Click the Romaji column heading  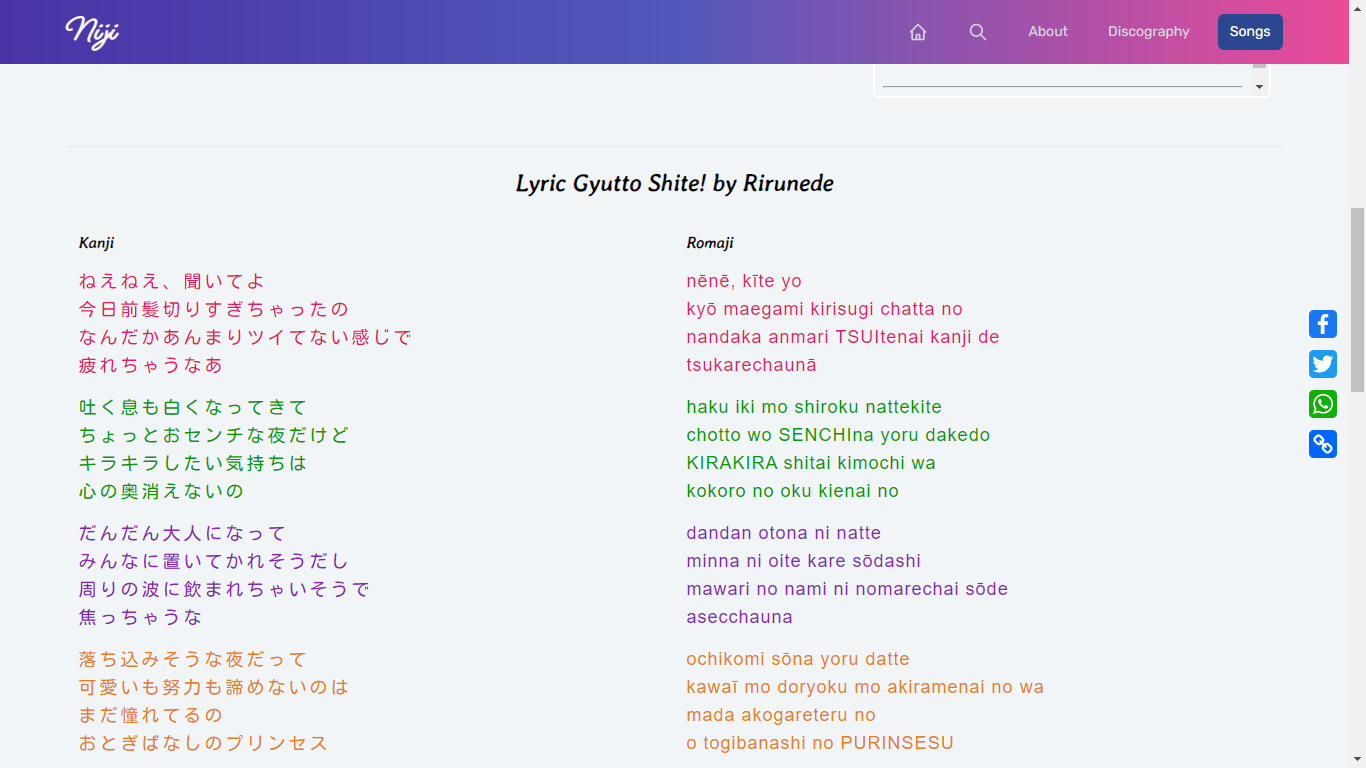point(710,243)
